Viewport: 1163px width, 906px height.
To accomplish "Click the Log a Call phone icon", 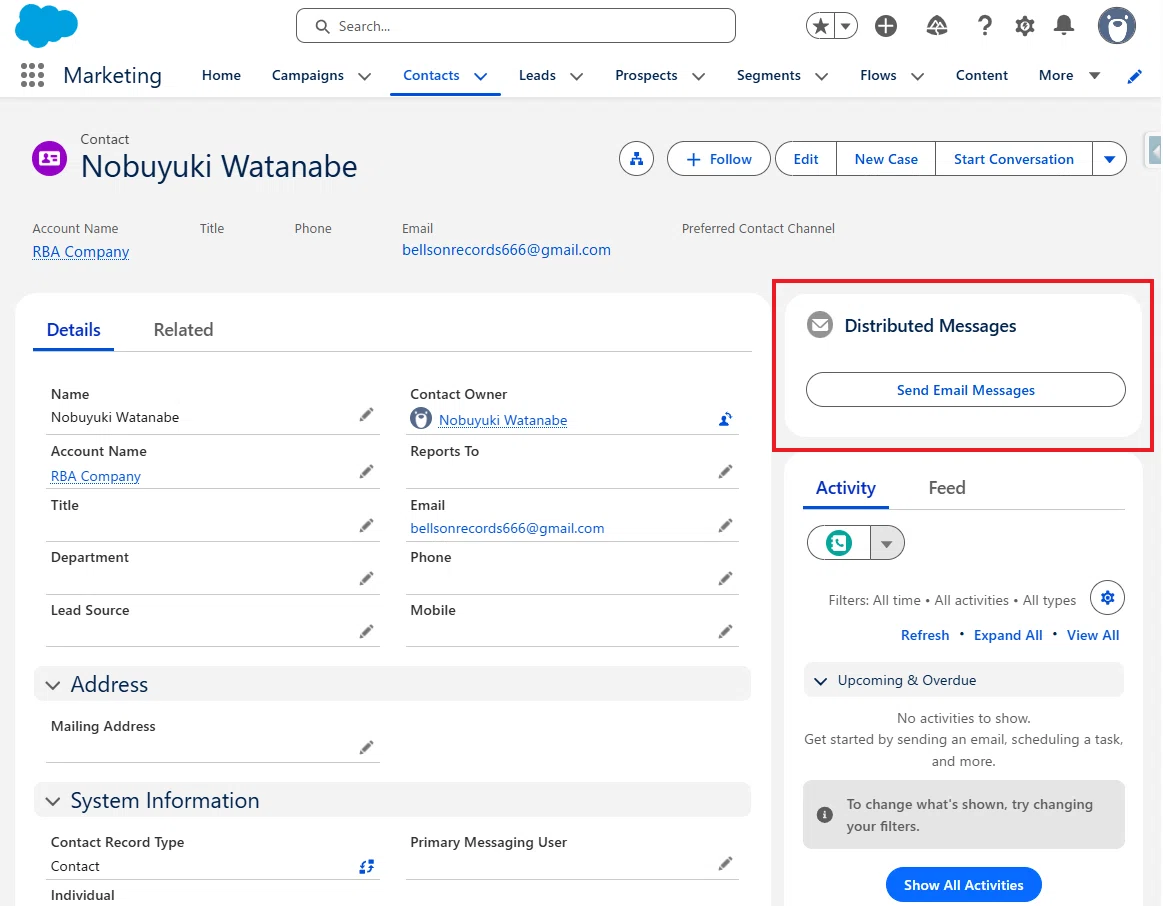I will tap(839, 543).
